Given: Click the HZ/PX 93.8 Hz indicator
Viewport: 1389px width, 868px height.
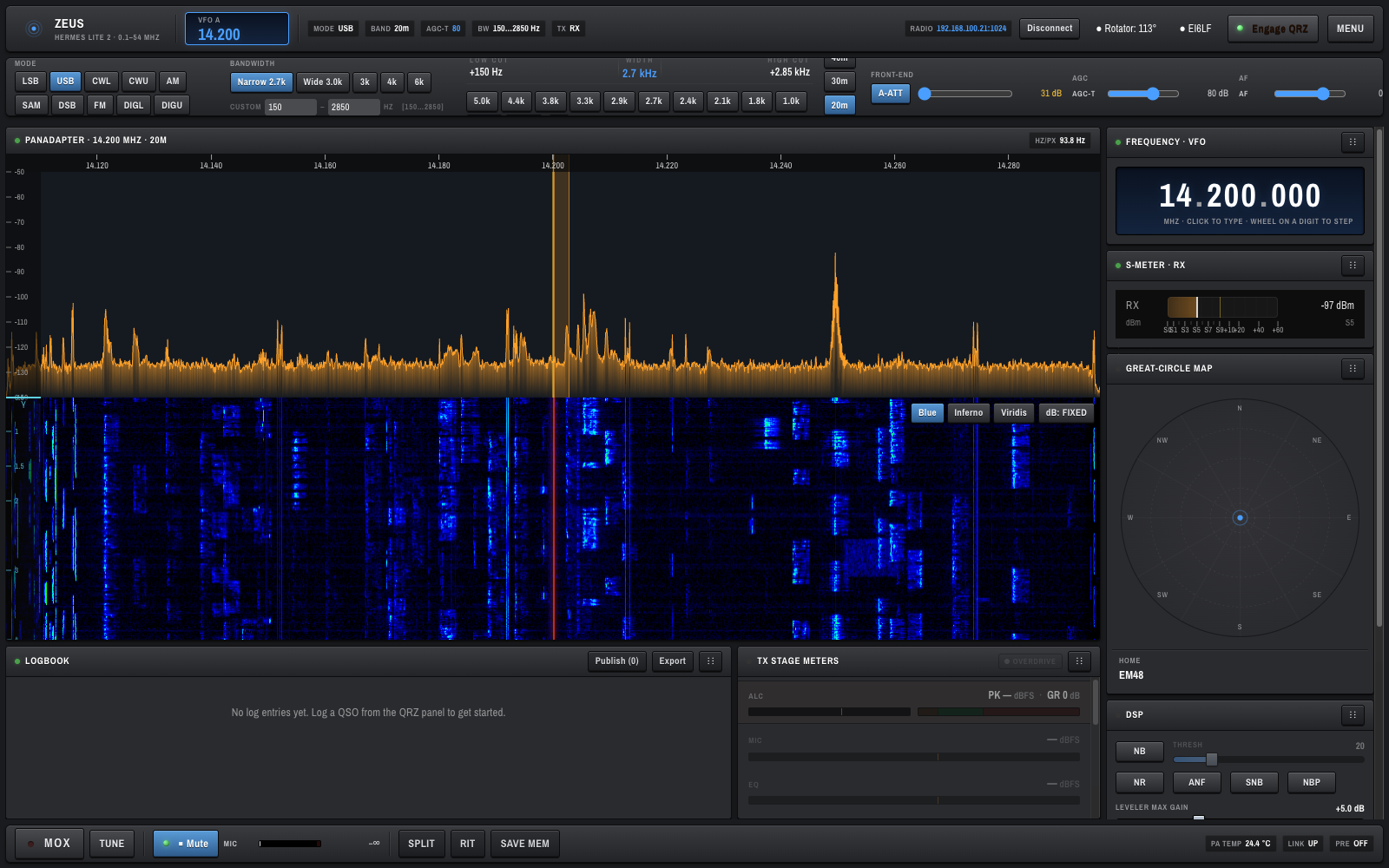Looking at the screenshot, I should pos(1060,141).
